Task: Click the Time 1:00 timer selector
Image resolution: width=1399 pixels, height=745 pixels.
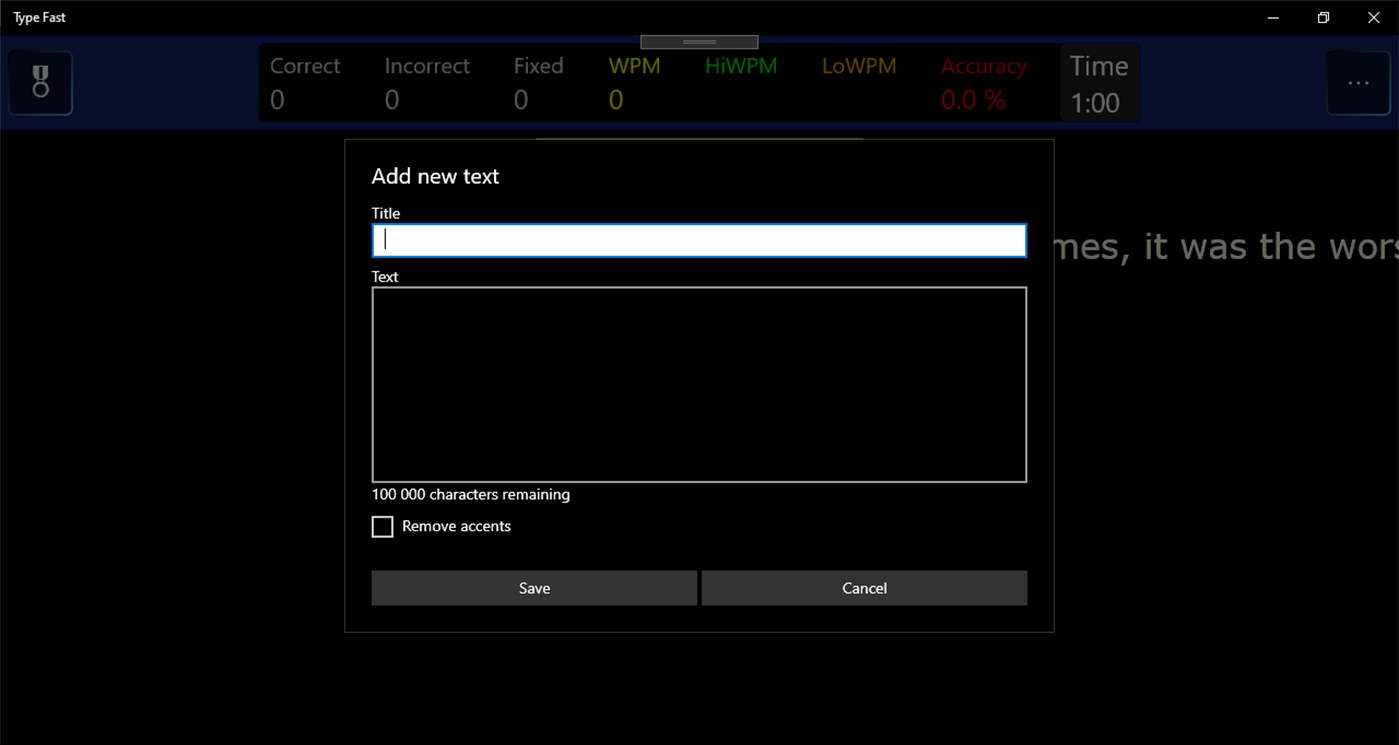Action: [x=1099, y=82]
